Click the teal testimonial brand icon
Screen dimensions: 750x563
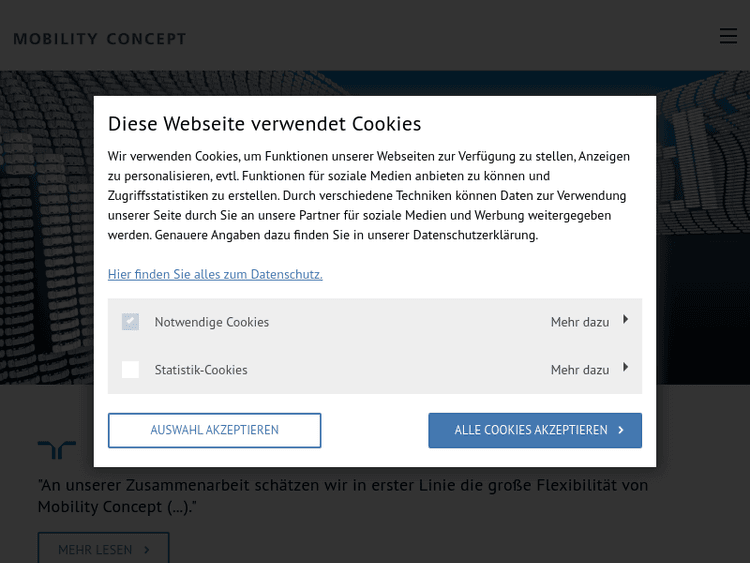click(x=57, y=450)
